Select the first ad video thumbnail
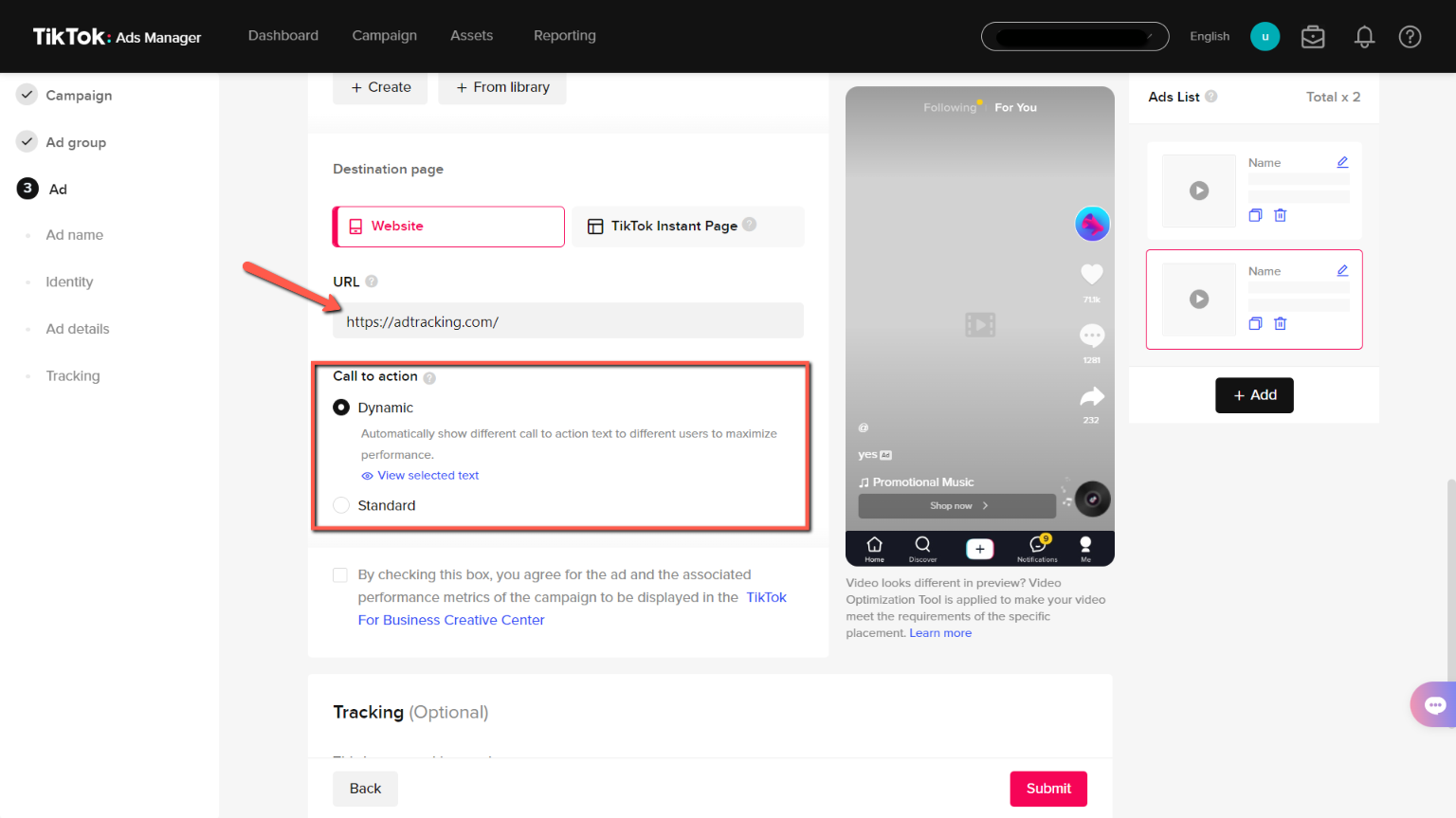1456x818 pixels. pos(1199,191)
